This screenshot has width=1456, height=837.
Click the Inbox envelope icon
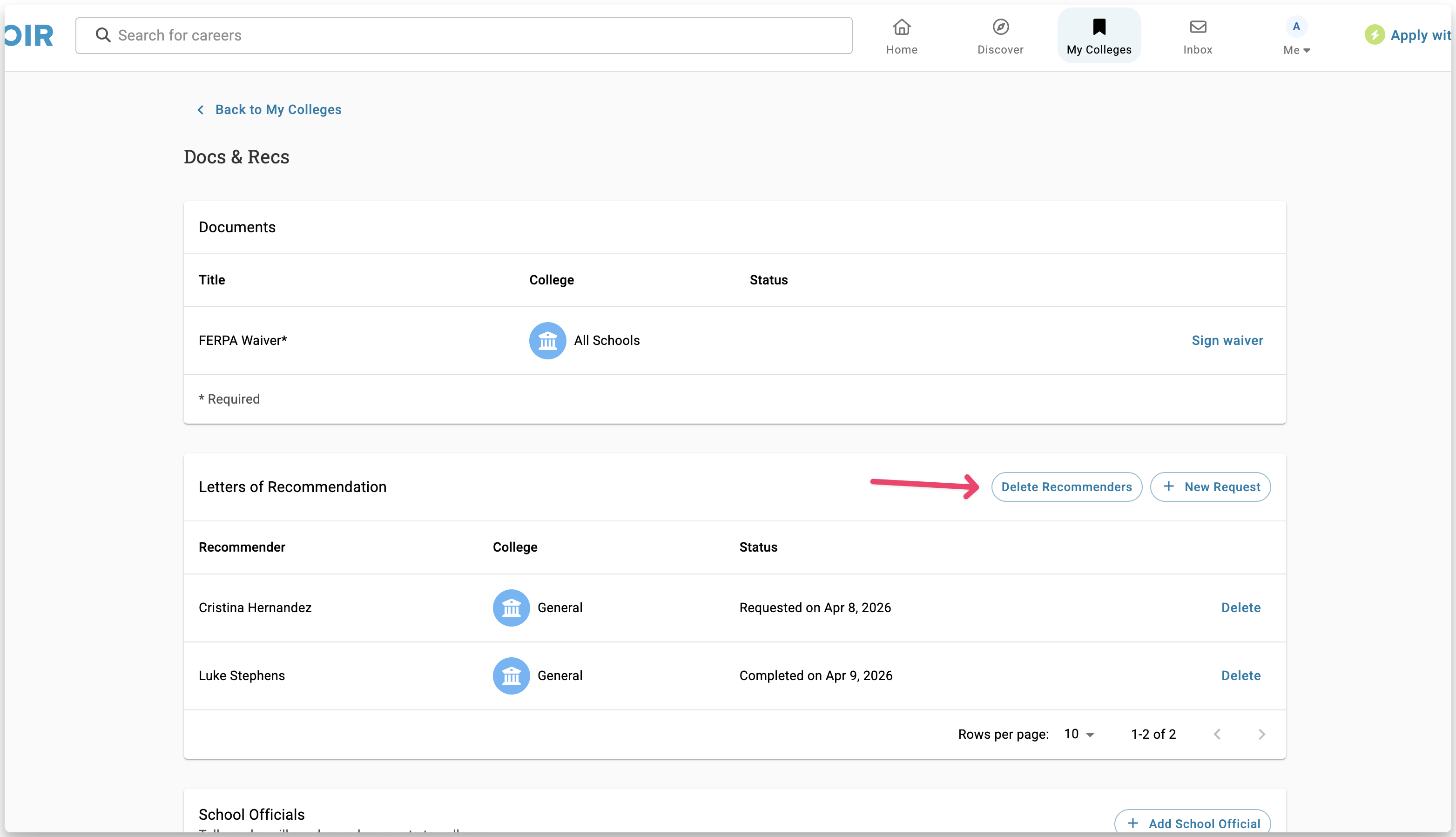(x=1197, y=27)
